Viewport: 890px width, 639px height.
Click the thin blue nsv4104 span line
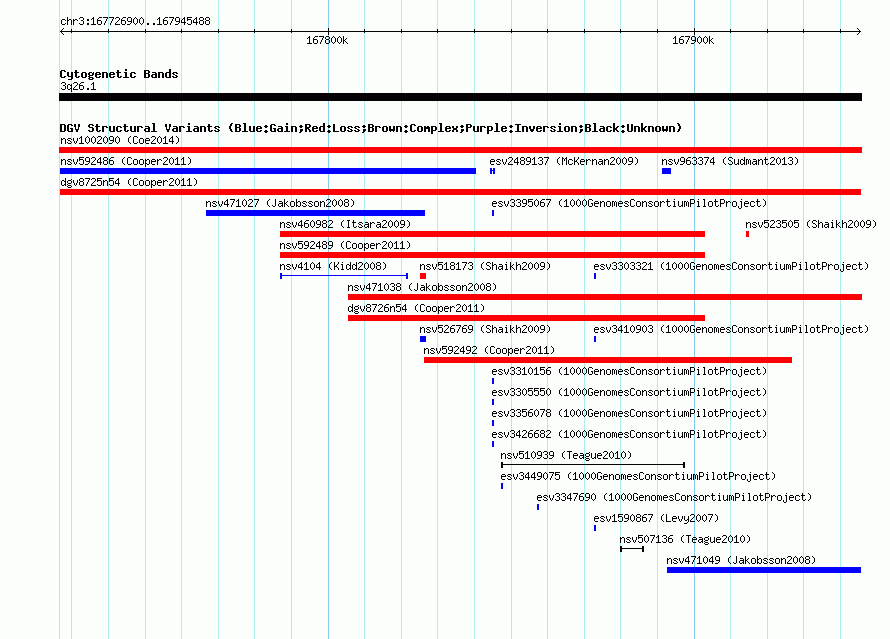(x=344, y=276)
